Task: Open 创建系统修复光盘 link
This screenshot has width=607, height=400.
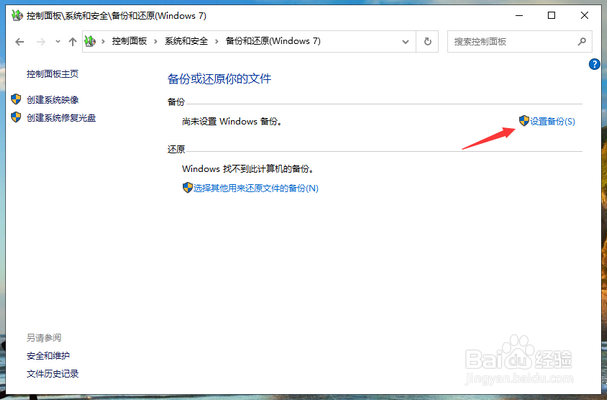Action: tap(61, 118)
